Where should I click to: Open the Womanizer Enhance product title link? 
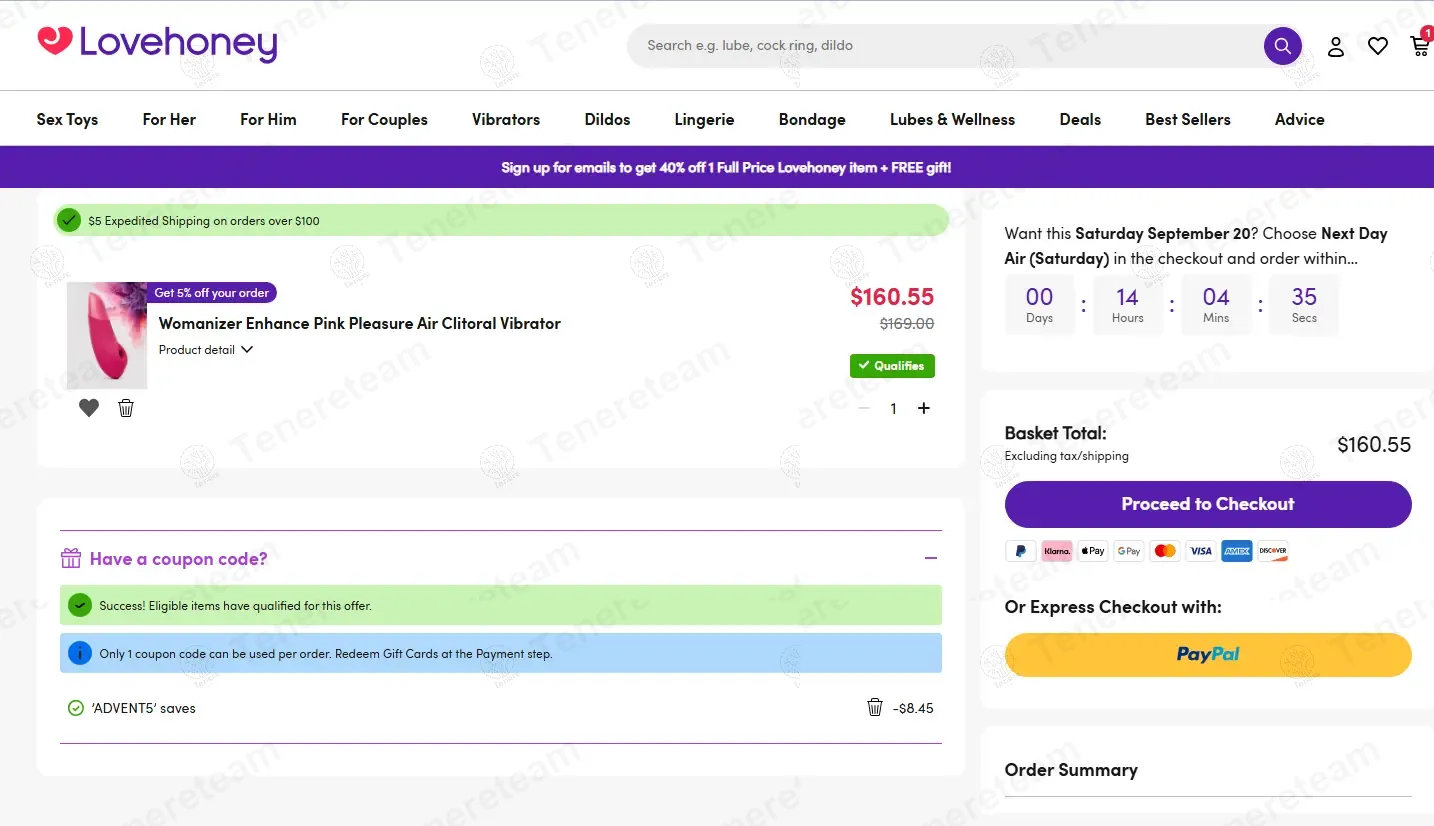[x=360, y=323]
